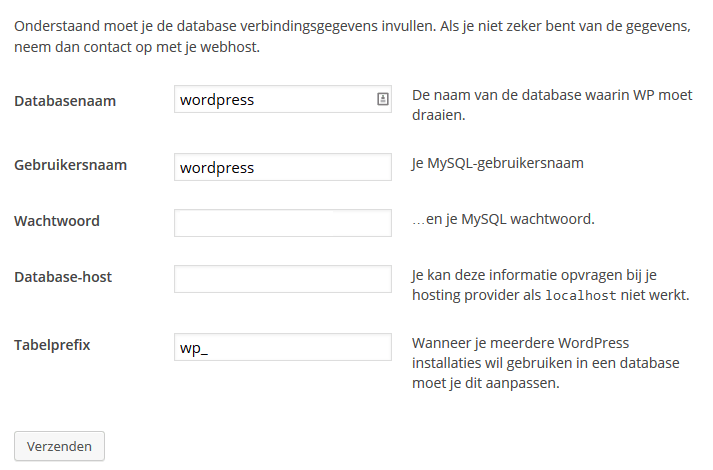This screenshot has width=713, height=470.
Task: Click the 'Wanneer je meerdere WordPress' description
Action: click(x=546, y=363)
